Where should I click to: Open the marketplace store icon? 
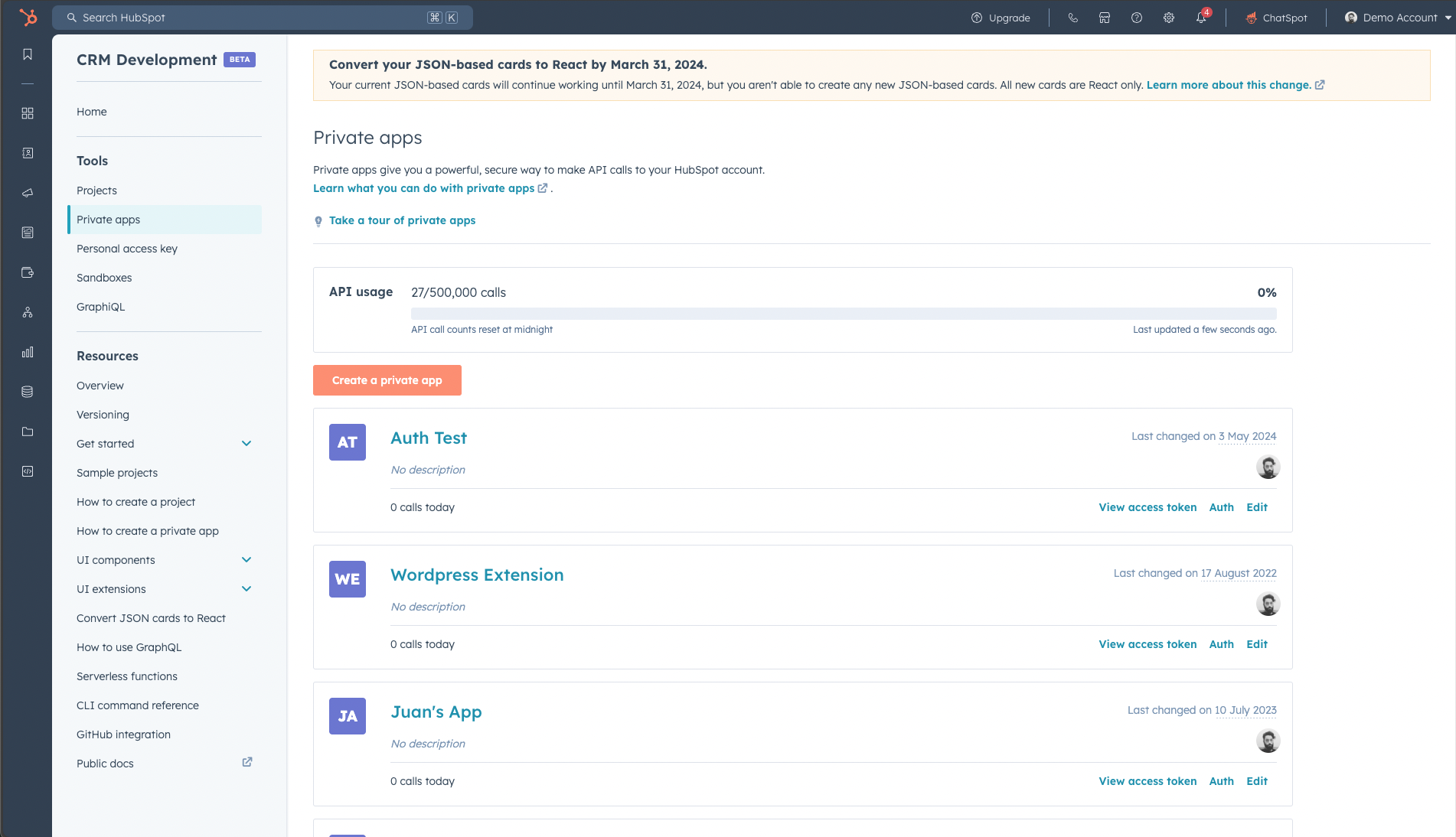[x=1105, y=18]
